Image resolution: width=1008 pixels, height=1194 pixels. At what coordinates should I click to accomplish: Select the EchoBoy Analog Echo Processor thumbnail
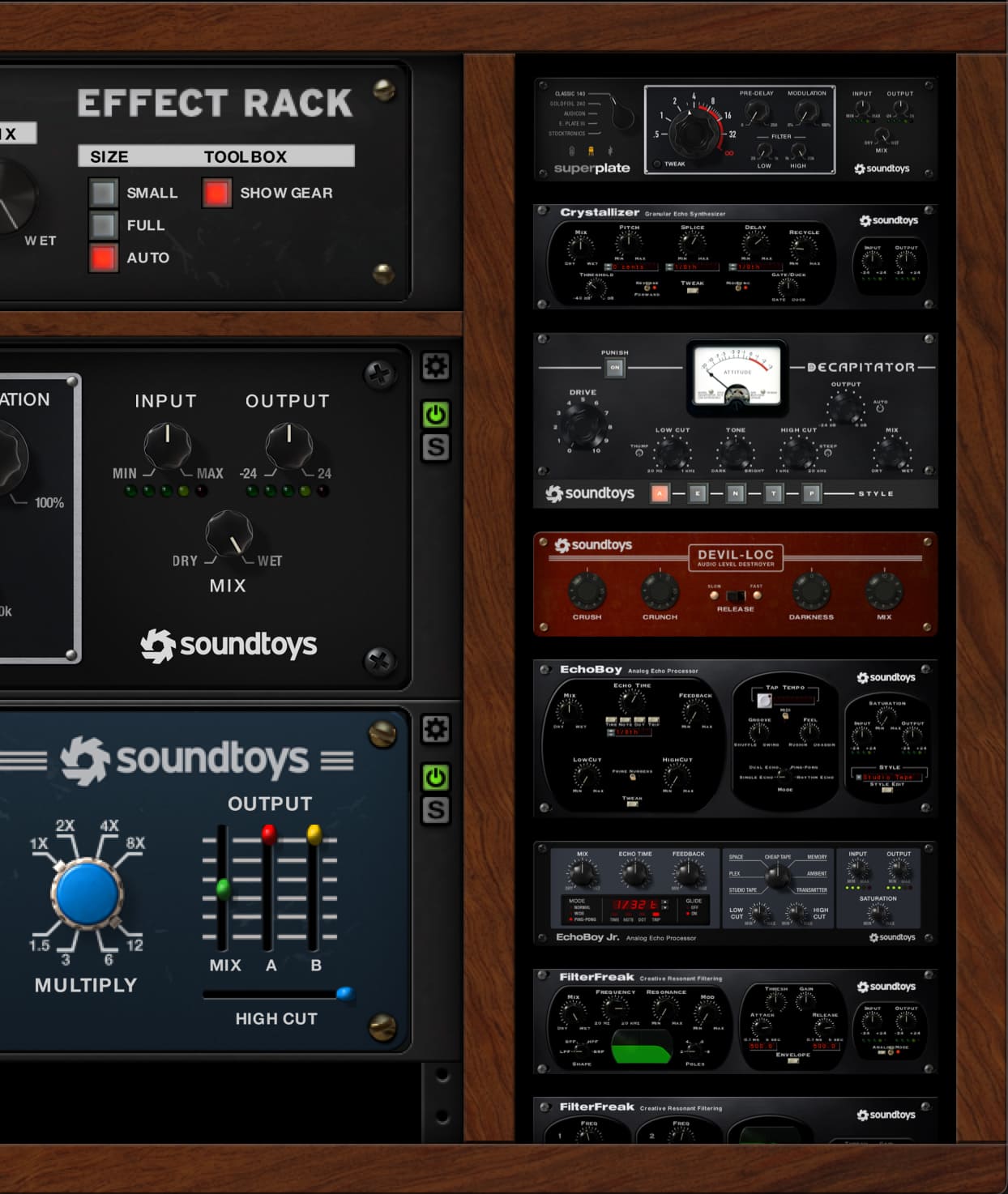click(x=735, y=738)
